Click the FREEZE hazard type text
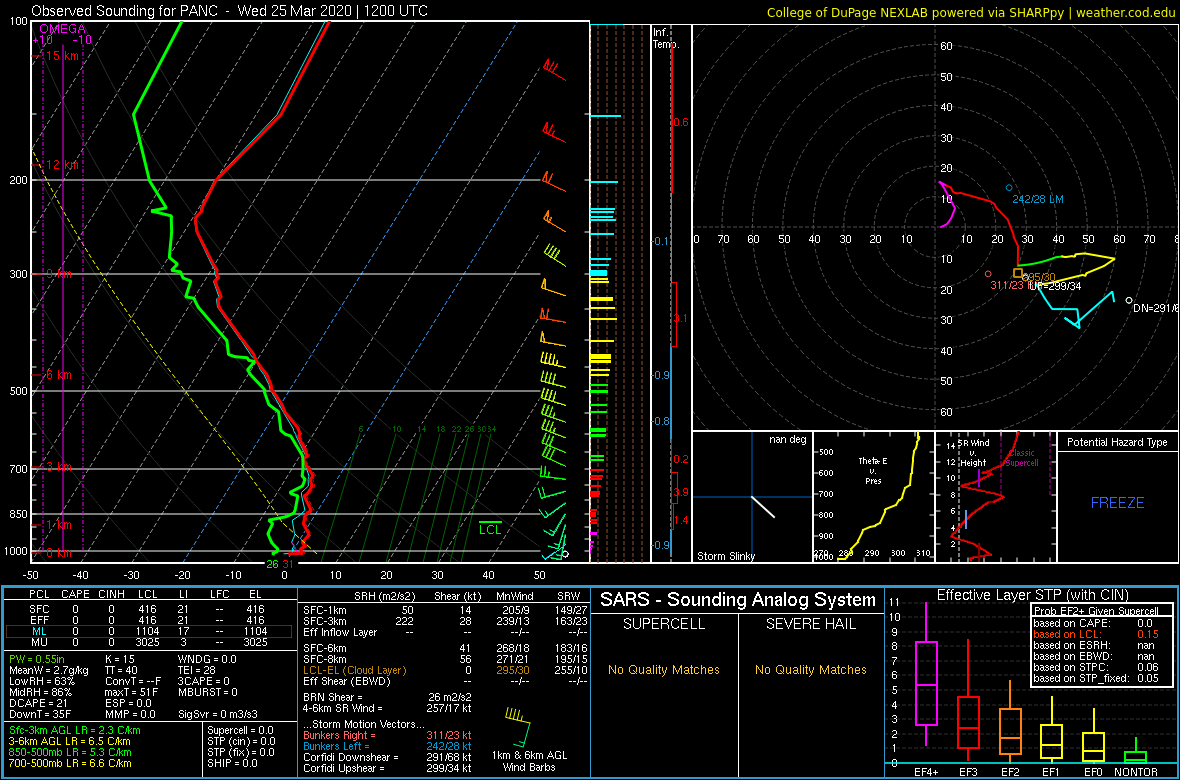Screen dimensions: 1180x780 pyautogui.click(x=1118, y=502)
